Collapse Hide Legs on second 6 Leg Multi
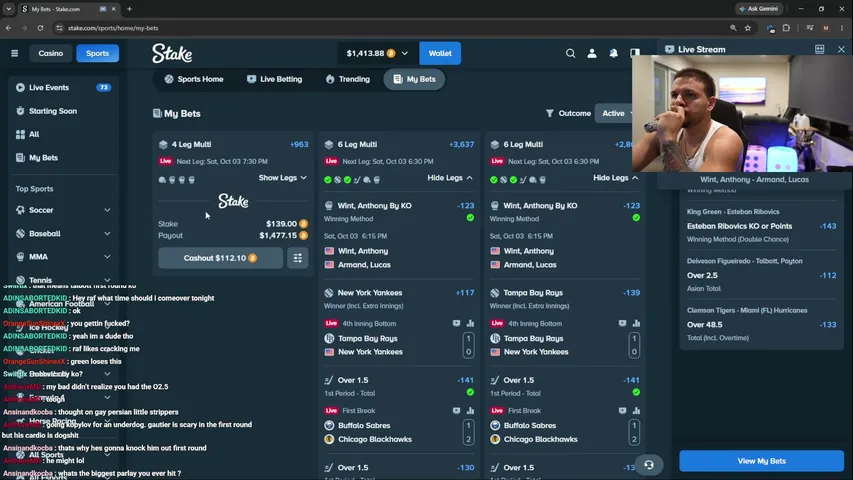The height and width of the screenshot is (480, 853). (x=615, y=178)
